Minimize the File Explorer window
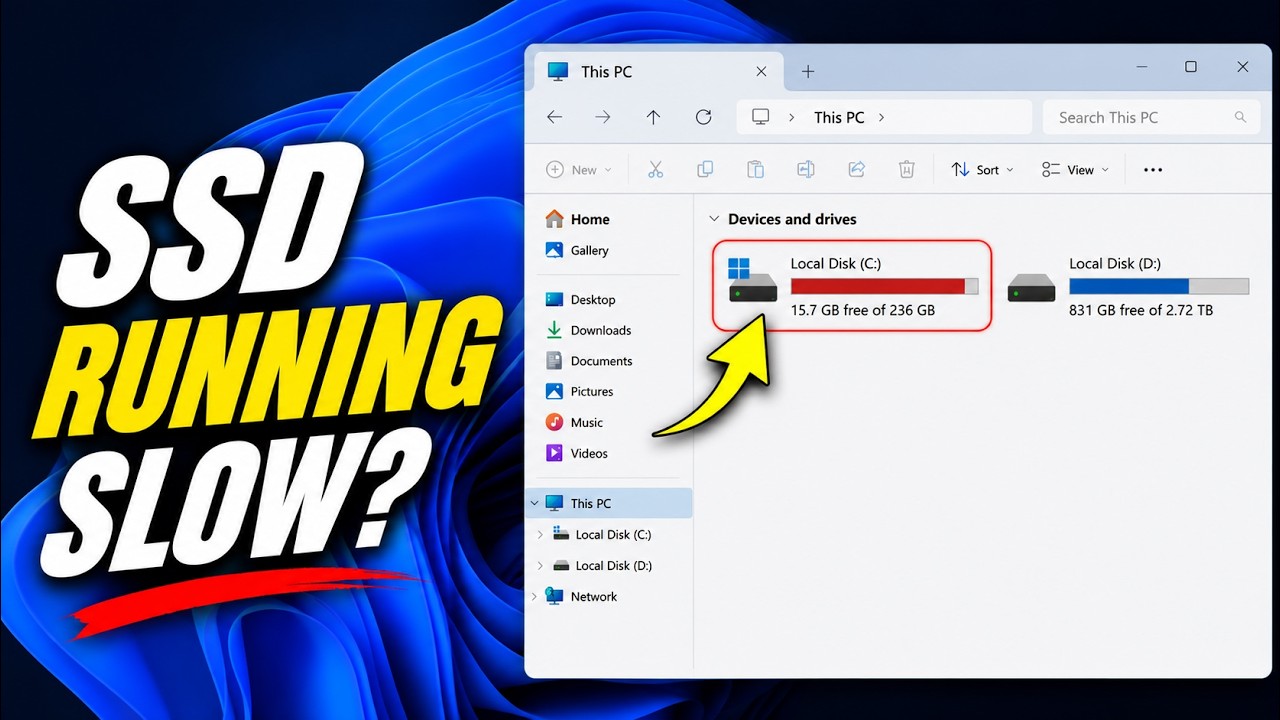 (x=1141, y=67)
